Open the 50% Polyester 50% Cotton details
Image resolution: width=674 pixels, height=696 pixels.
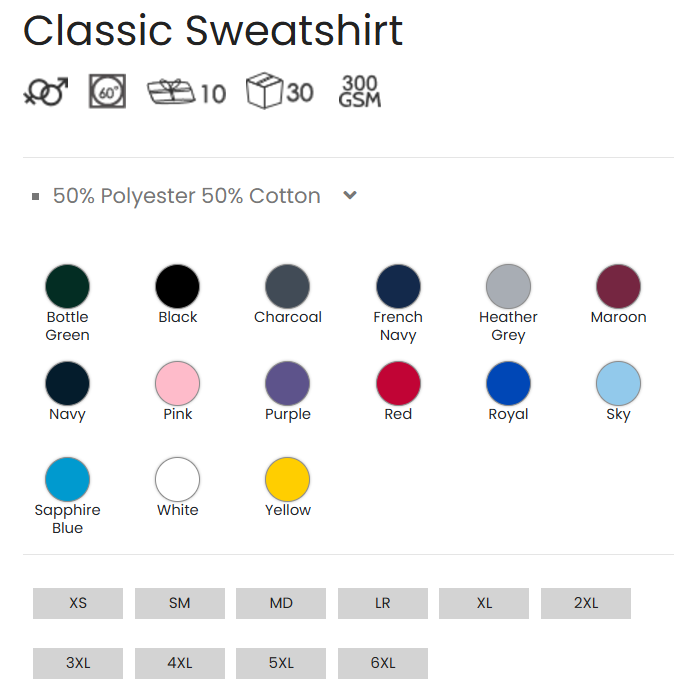(x=186, y=196)
